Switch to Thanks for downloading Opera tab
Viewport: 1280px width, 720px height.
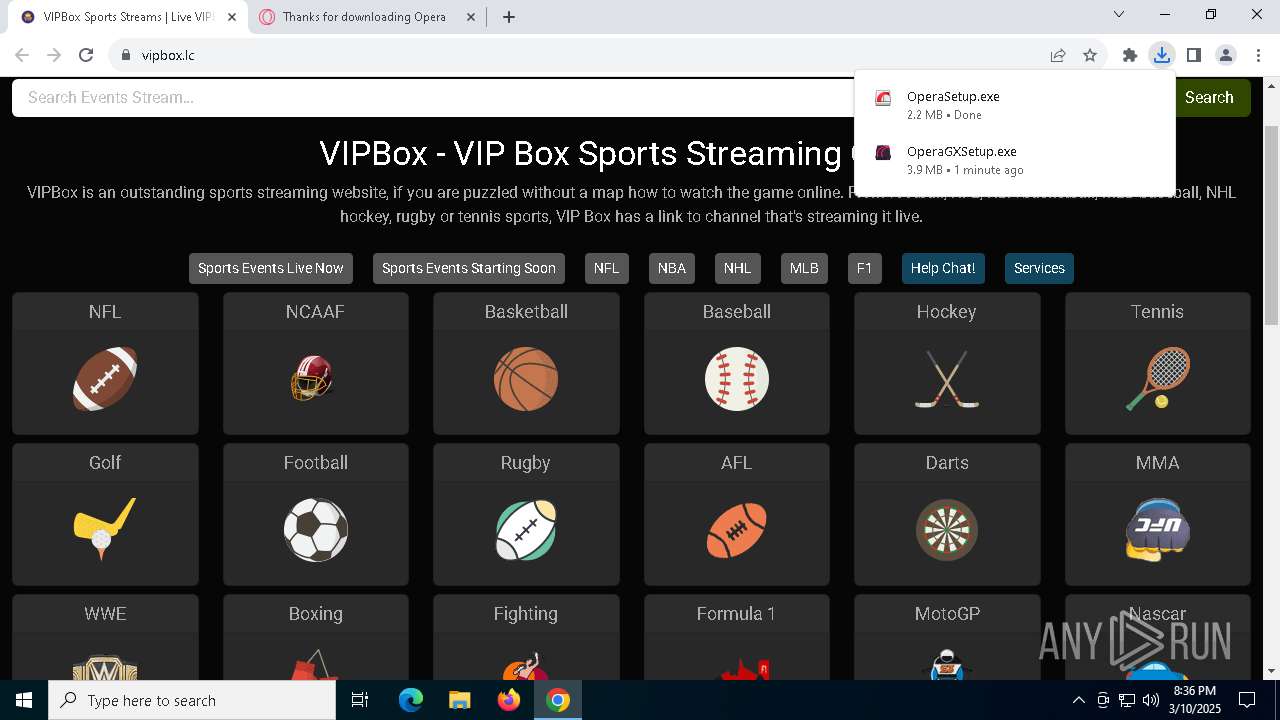[366, 17]
